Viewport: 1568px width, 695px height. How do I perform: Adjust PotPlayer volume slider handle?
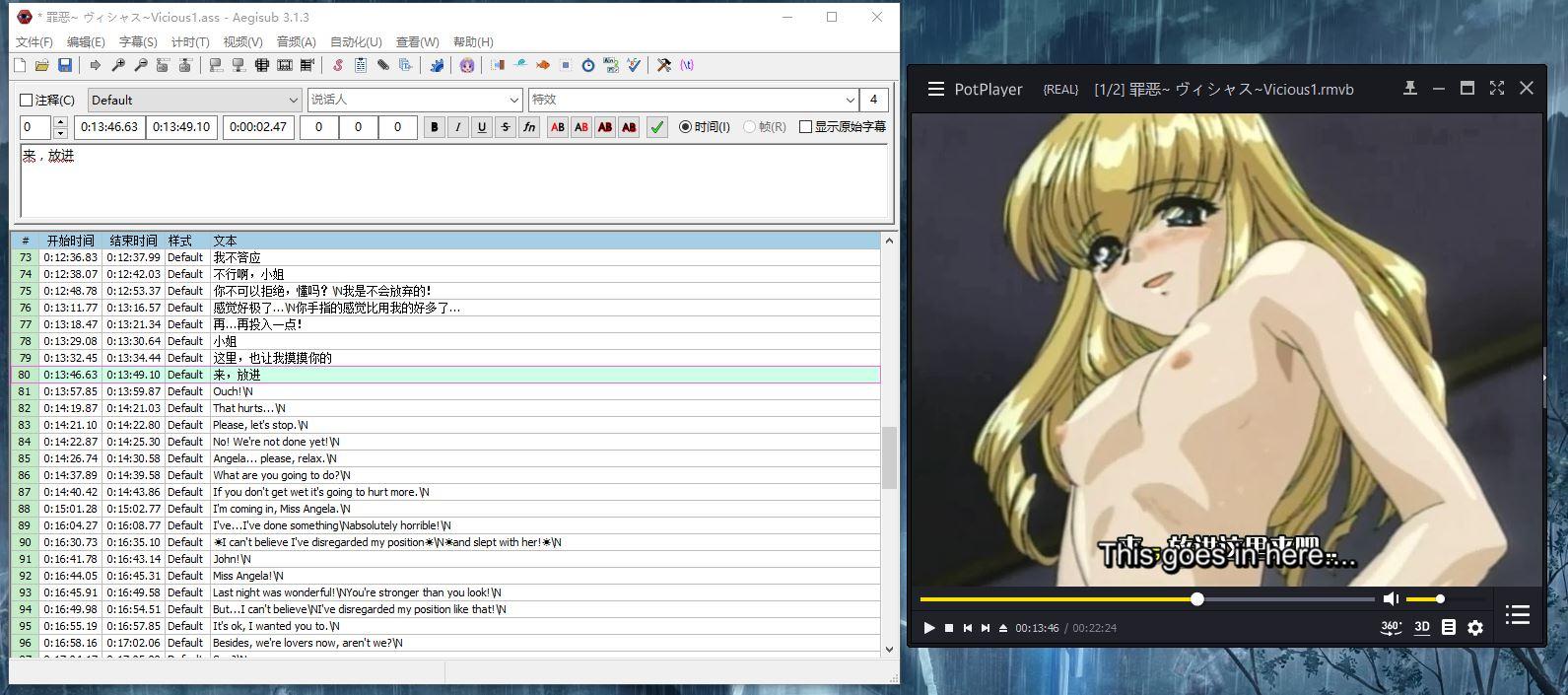point(1440,598)
